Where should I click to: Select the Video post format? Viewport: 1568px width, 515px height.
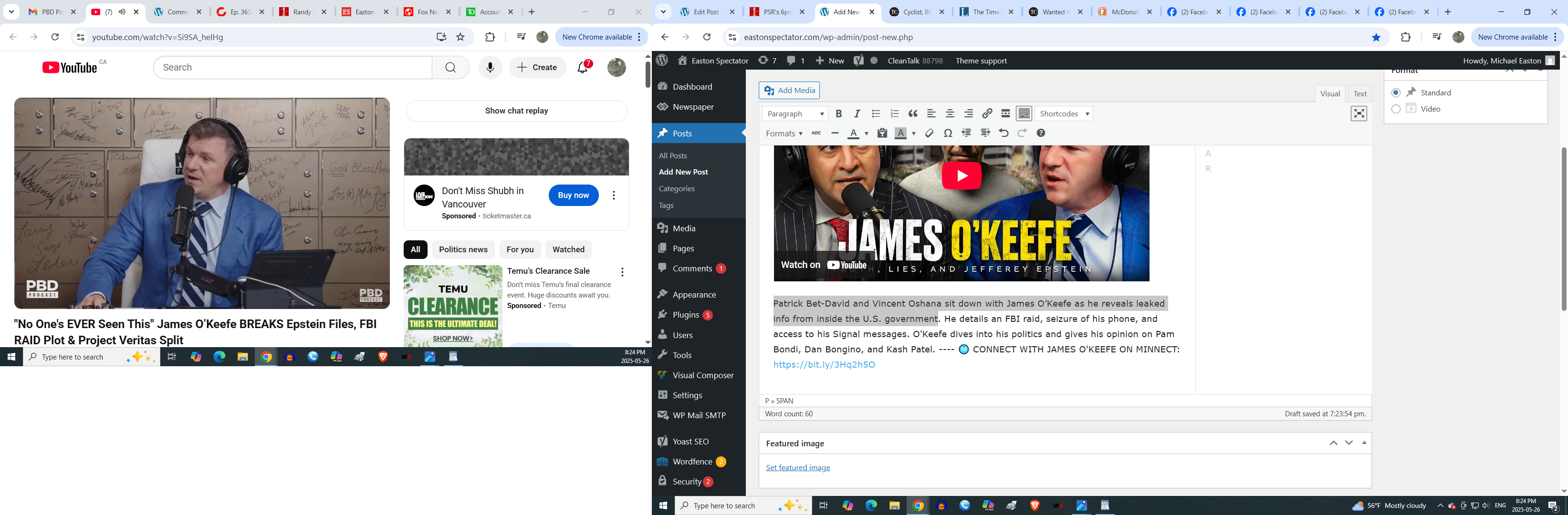(x=1396, y=109)
